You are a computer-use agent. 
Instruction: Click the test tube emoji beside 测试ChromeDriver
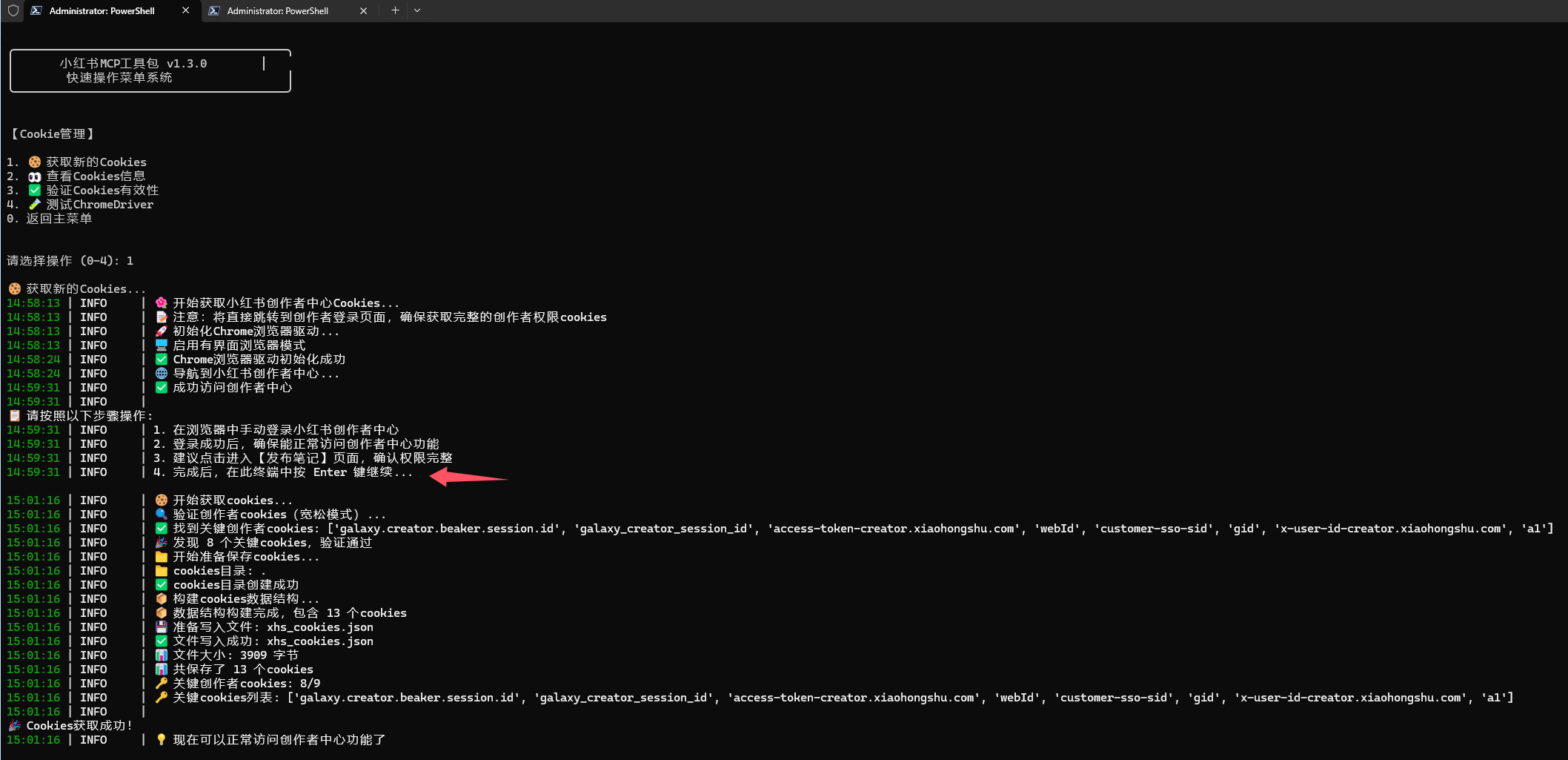[x=35, y=205]
